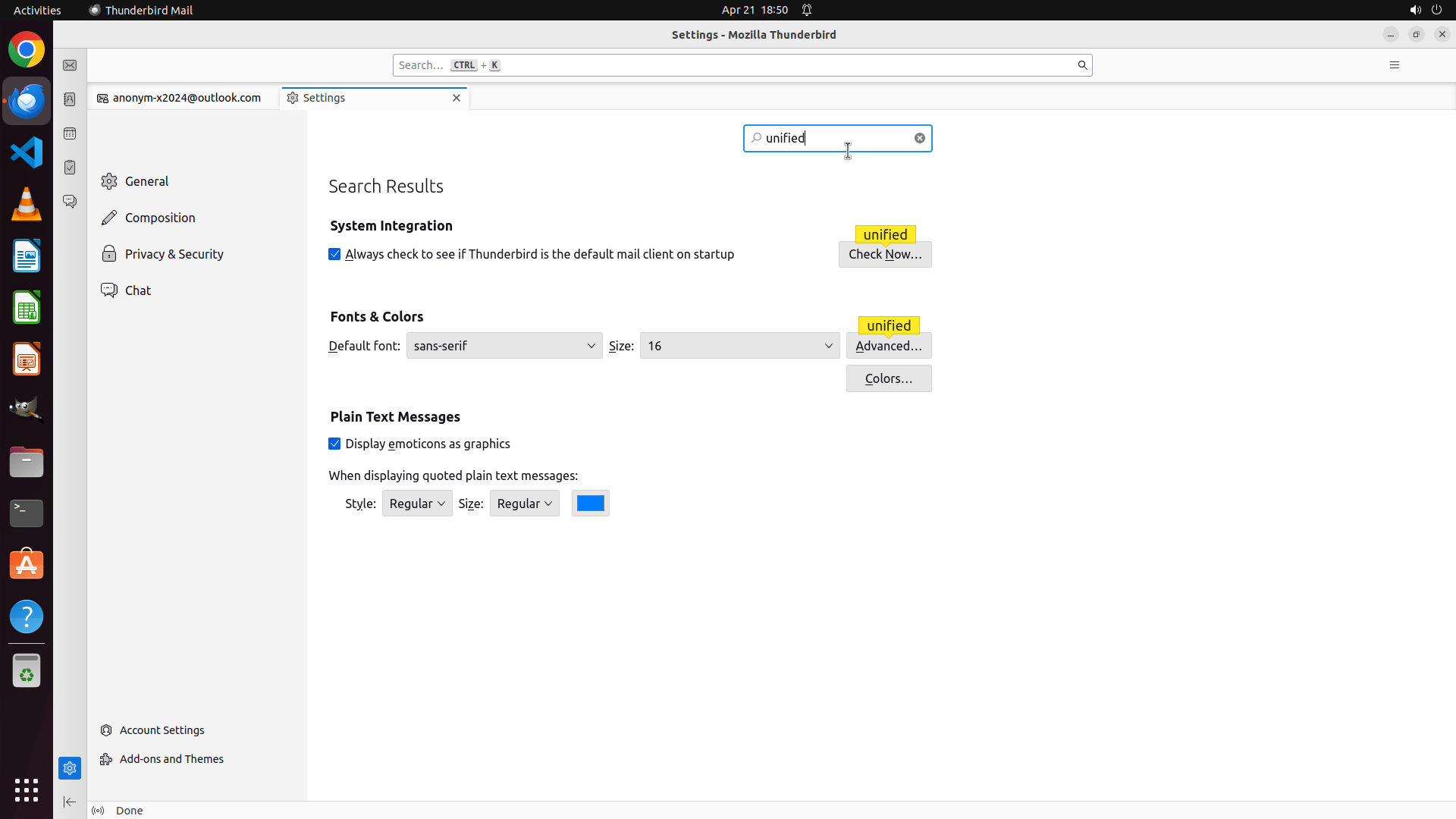1456x819 pixels.
Task: Uncheck always check default mail client
Action: (334, 254)
